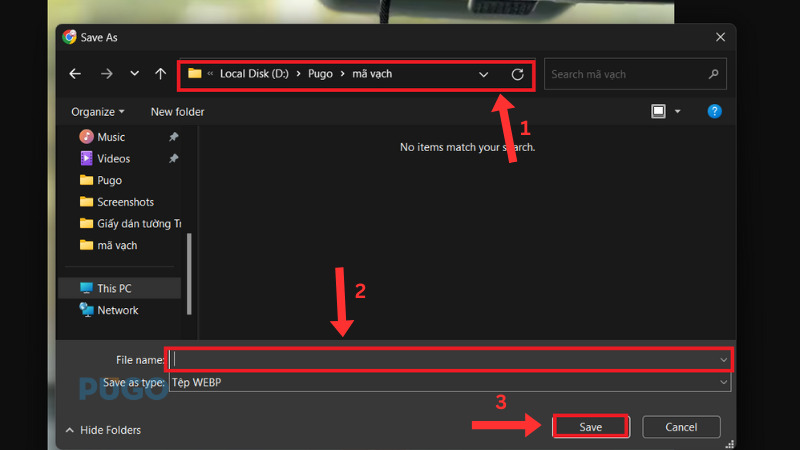The width and height of the screenshot is (800, 450).
Task: Change the view layout icon
Action: tap(658, 111)
